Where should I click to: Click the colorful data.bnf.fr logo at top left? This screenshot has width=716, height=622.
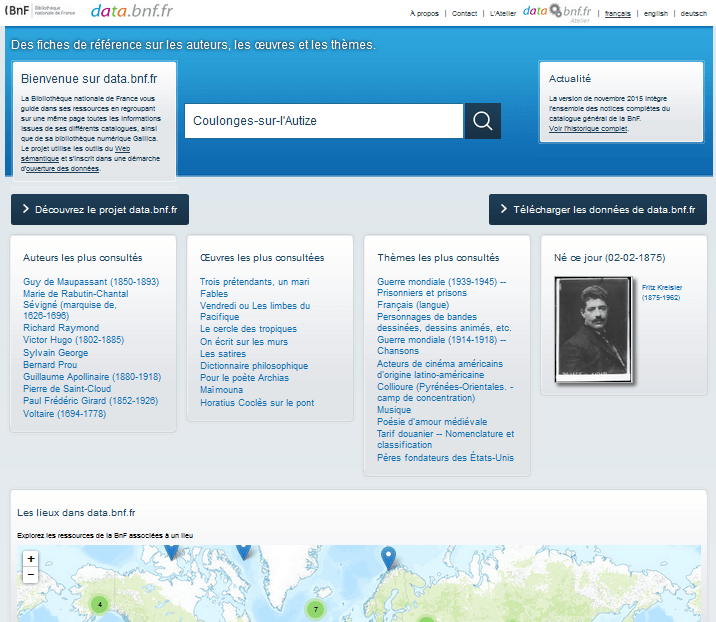click(130, 12)
